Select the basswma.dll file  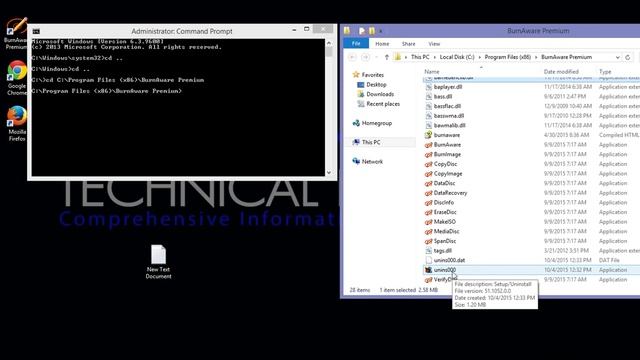[x=449, y=116]
